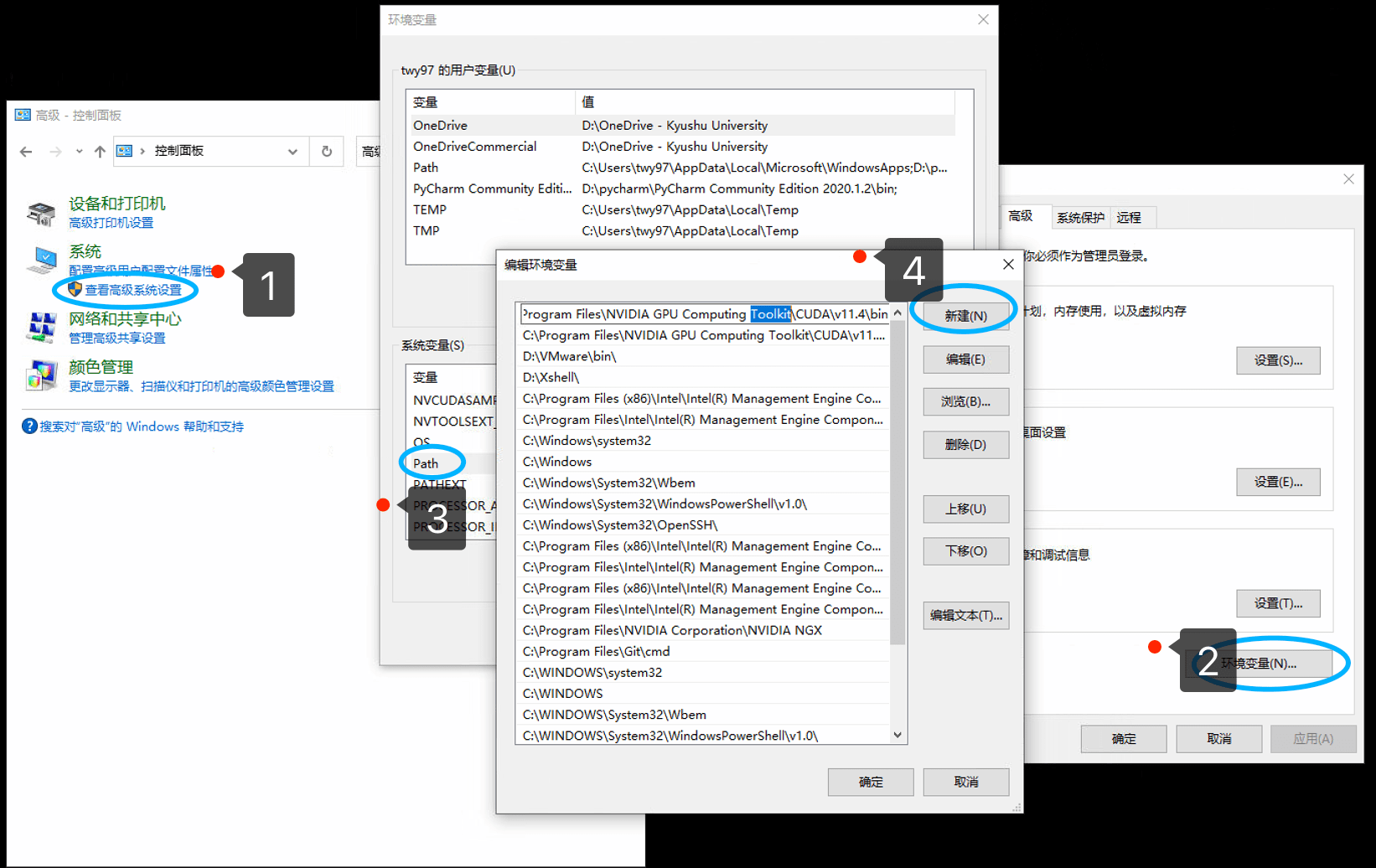The height and width of the screenshot is (868, 1376).
Task: Open 查看高级系统设置 link
Action: click(133, 290)
